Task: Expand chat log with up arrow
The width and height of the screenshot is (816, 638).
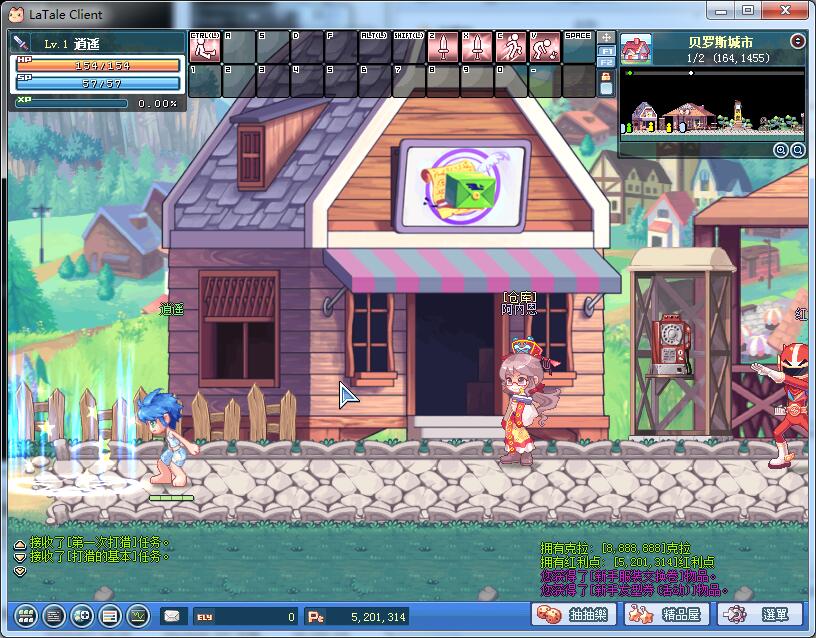Action: pos(19,545)
